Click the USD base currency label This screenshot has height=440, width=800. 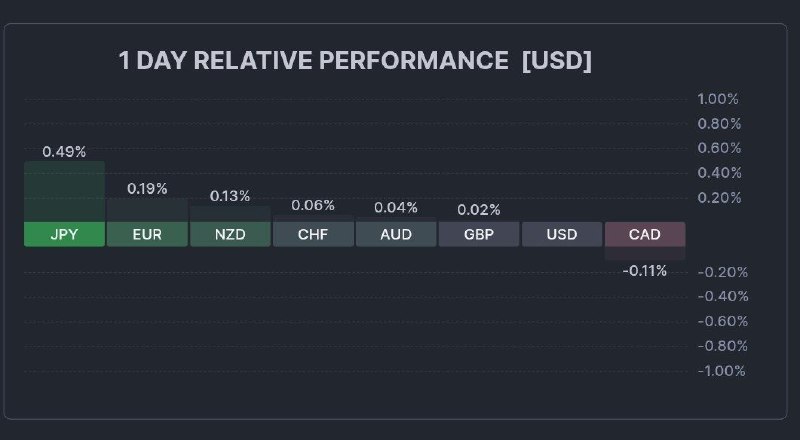(x=562, y=235)
